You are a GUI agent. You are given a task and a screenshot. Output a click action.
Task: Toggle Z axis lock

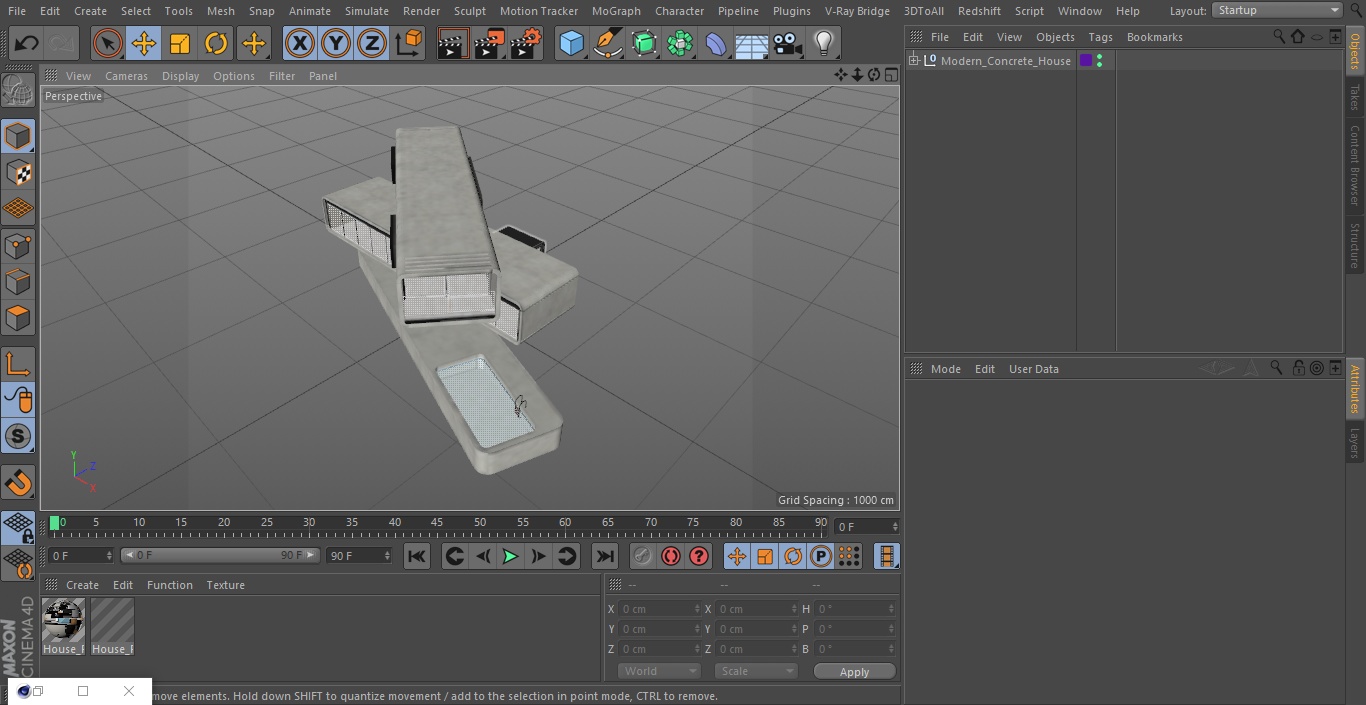point(372,44)
